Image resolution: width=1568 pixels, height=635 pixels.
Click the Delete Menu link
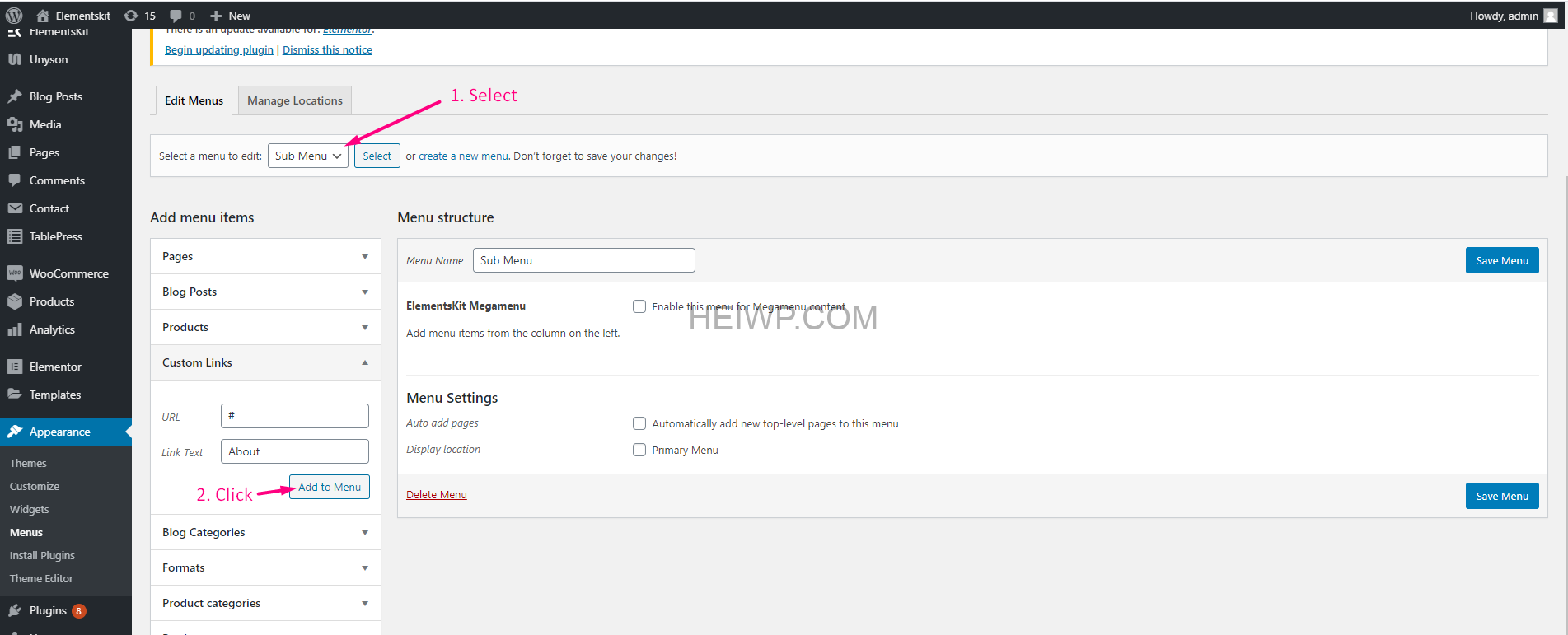coord(437,494)
